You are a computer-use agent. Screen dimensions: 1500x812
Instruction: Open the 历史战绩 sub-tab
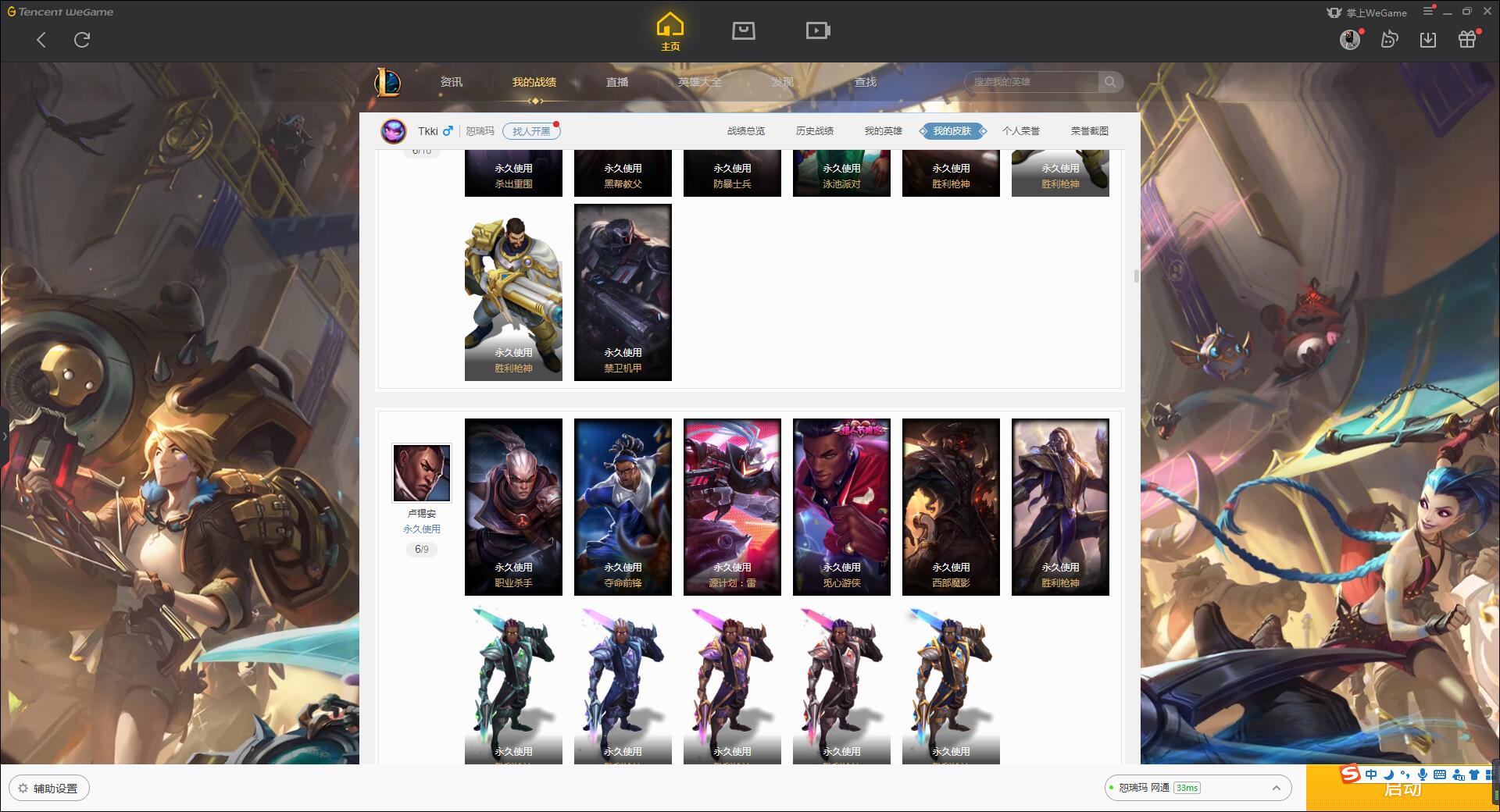pos(815,131)
